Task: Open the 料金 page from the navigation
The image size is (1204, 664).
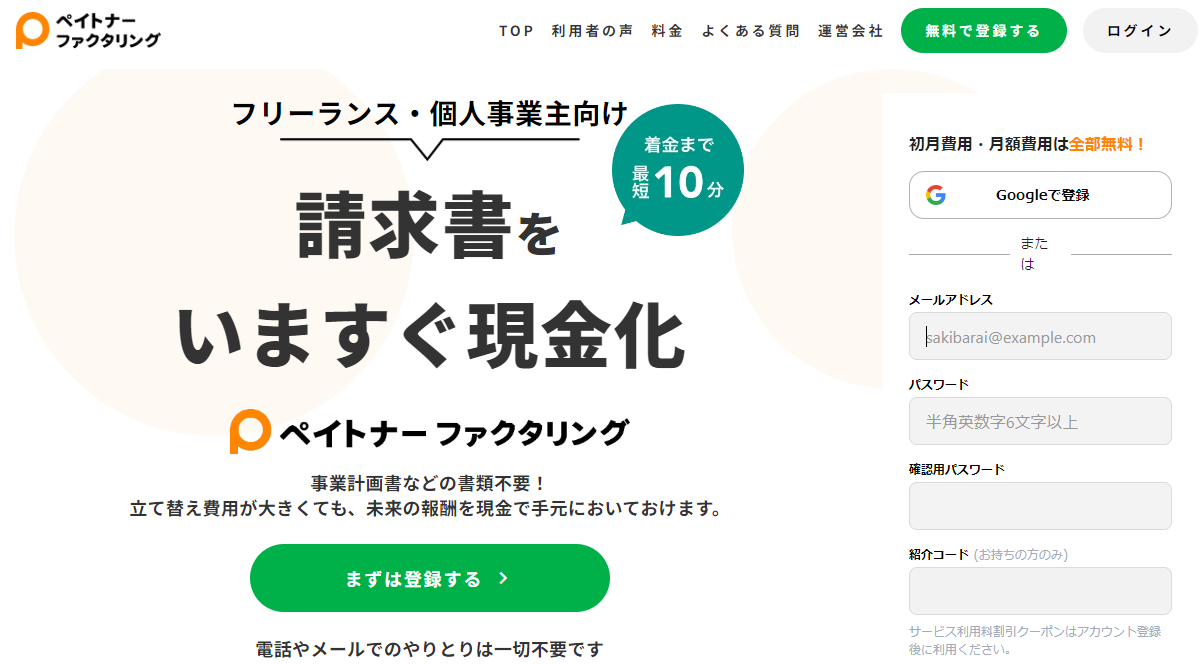Action: [666, 30]
